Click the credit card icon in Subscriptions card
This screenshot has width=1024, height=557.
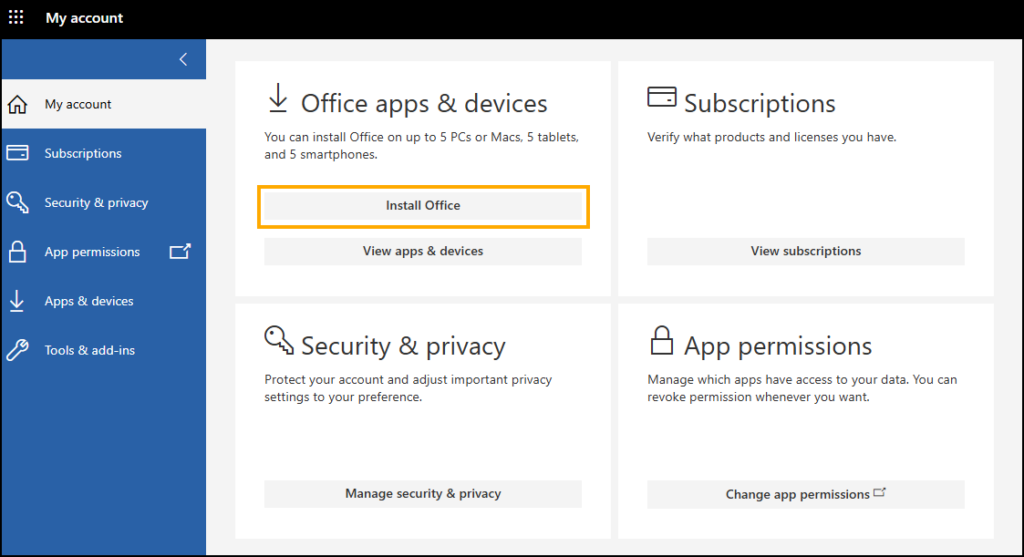662,97
